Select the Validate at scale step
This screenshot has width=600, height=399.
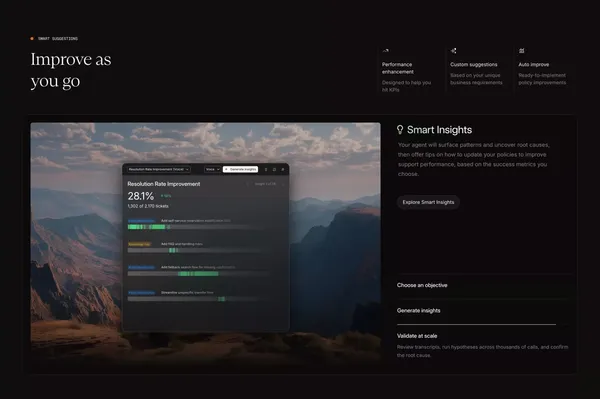[x=417, y=336]
